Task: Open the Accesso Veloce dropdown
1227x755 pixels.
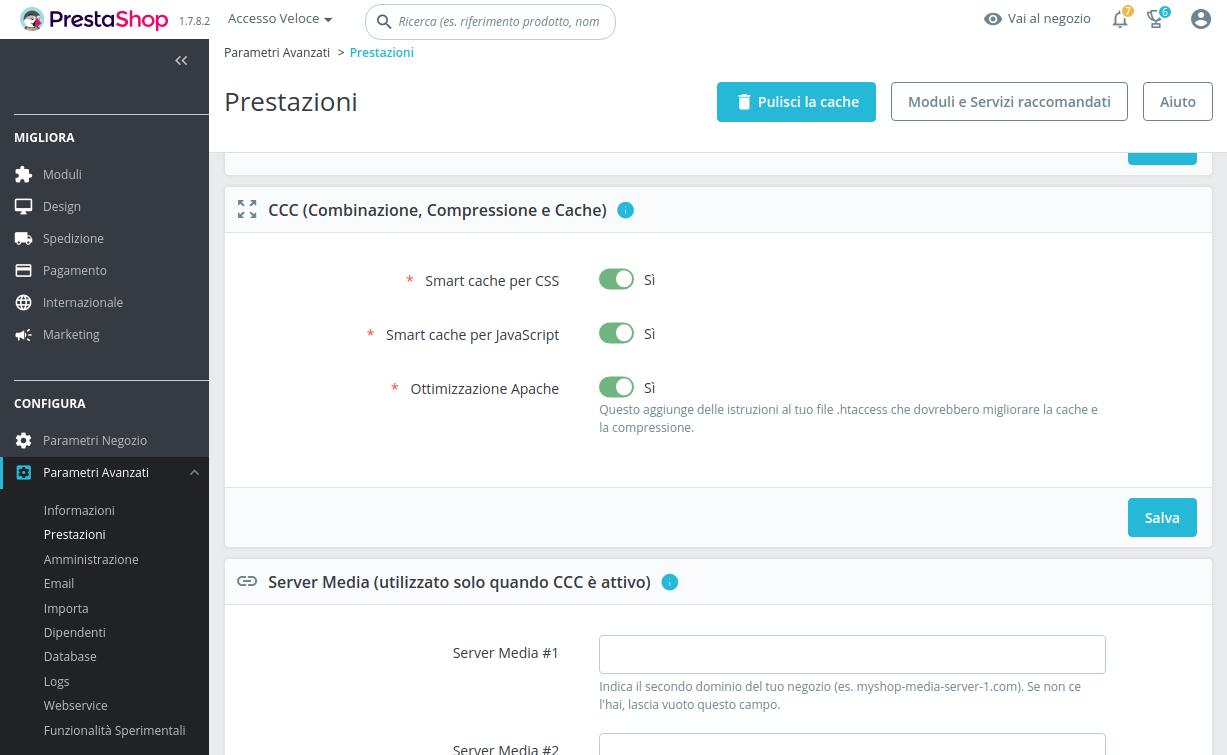Action: (280, 19)
